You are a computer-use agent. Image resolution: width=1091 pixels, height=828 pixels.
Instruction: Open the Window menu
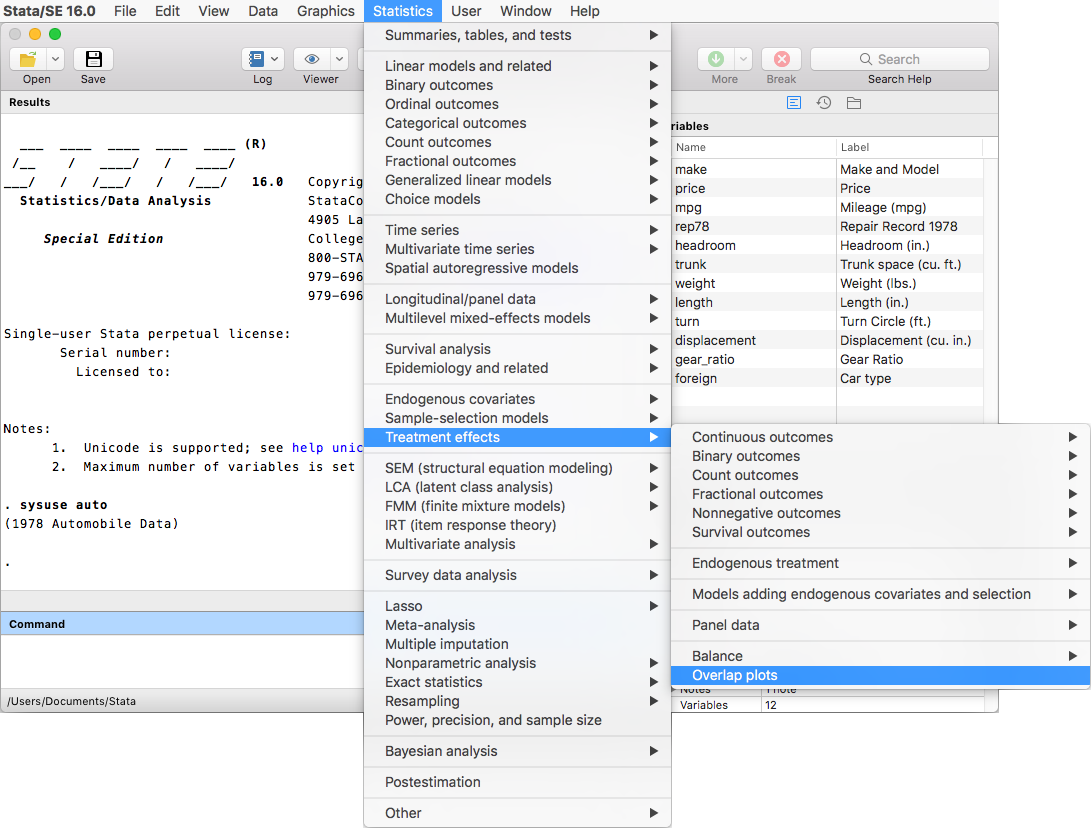[525, 11]
